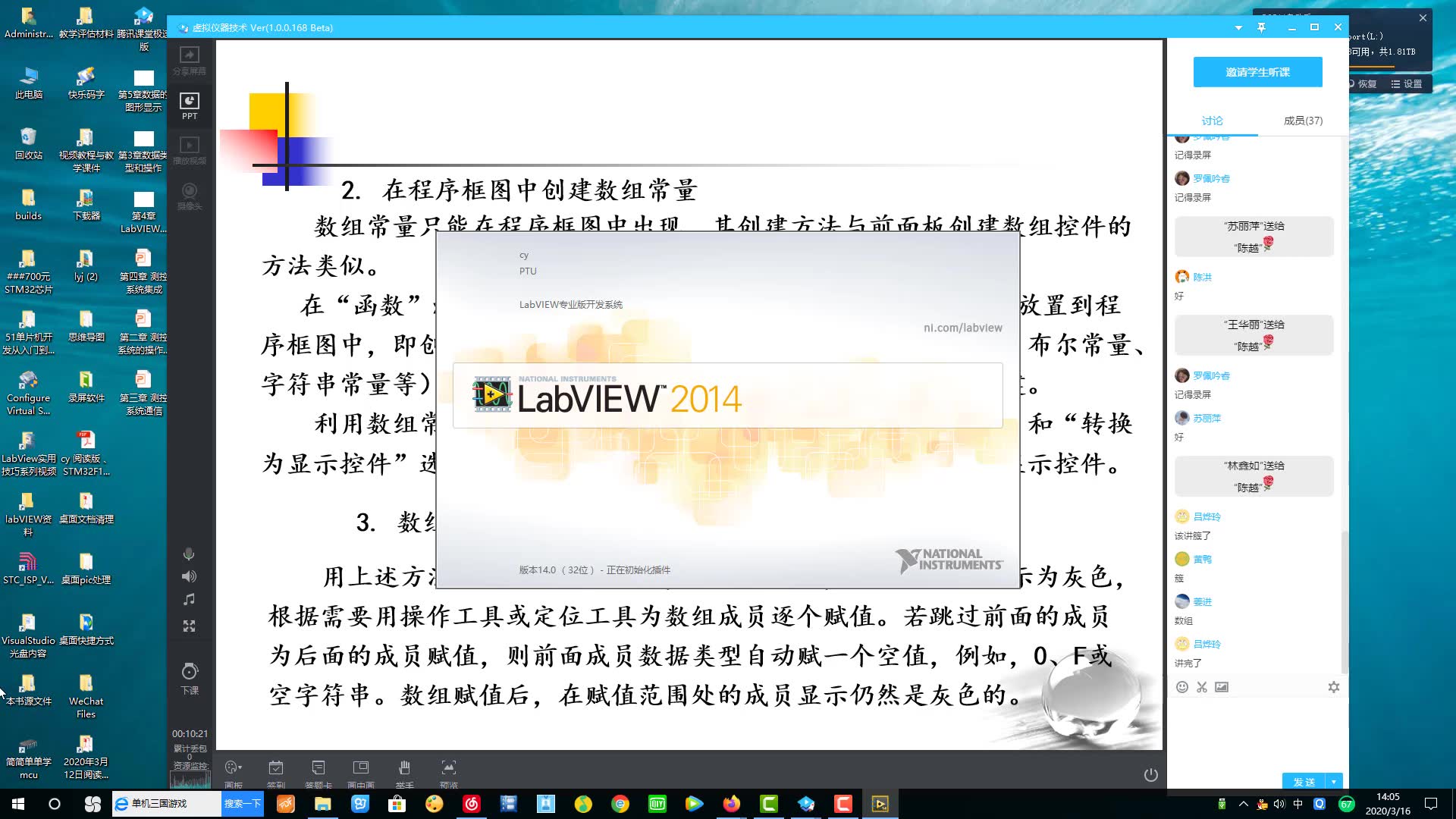This screenshot has width=1456, height=819.
Task: Click the scissors screenshot icon in chat
Action: (x=1201, y=687)
